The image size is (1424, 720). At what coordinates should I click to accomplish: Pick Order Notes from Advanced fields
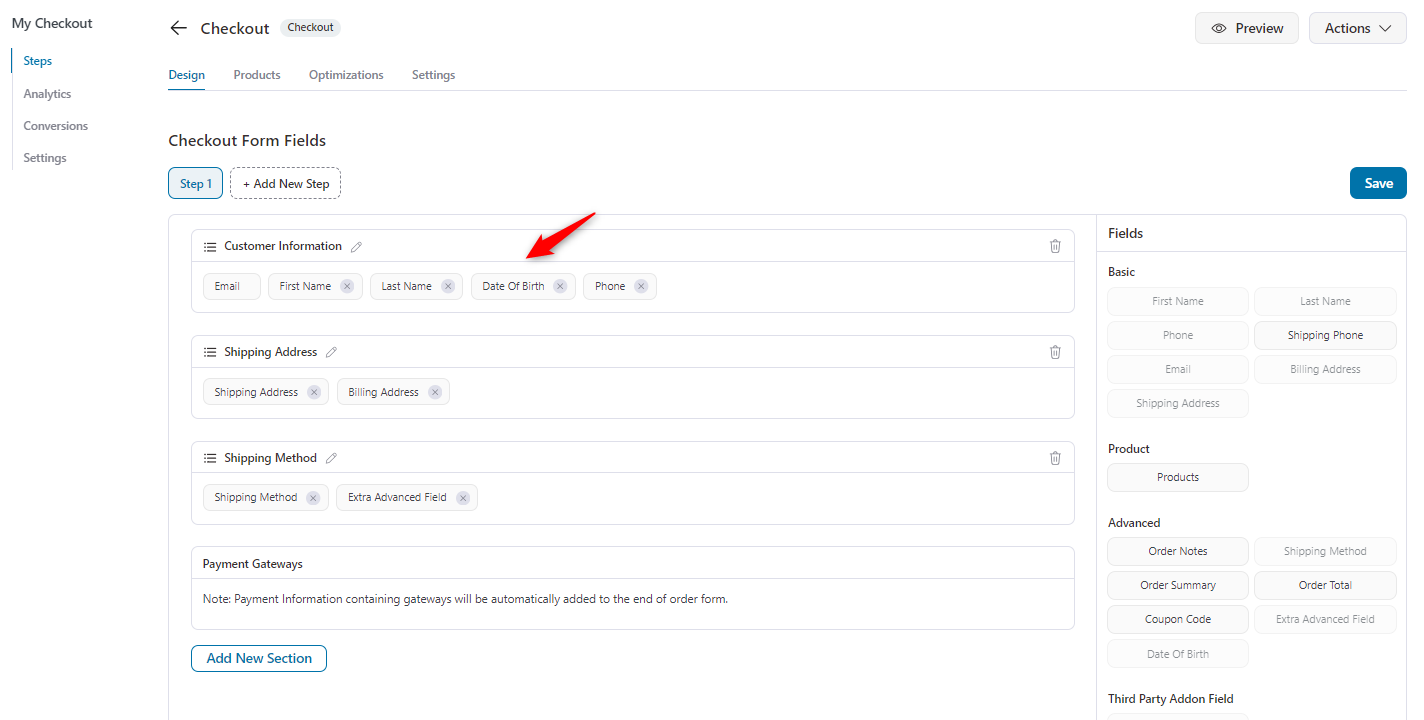pos(1178,551)
